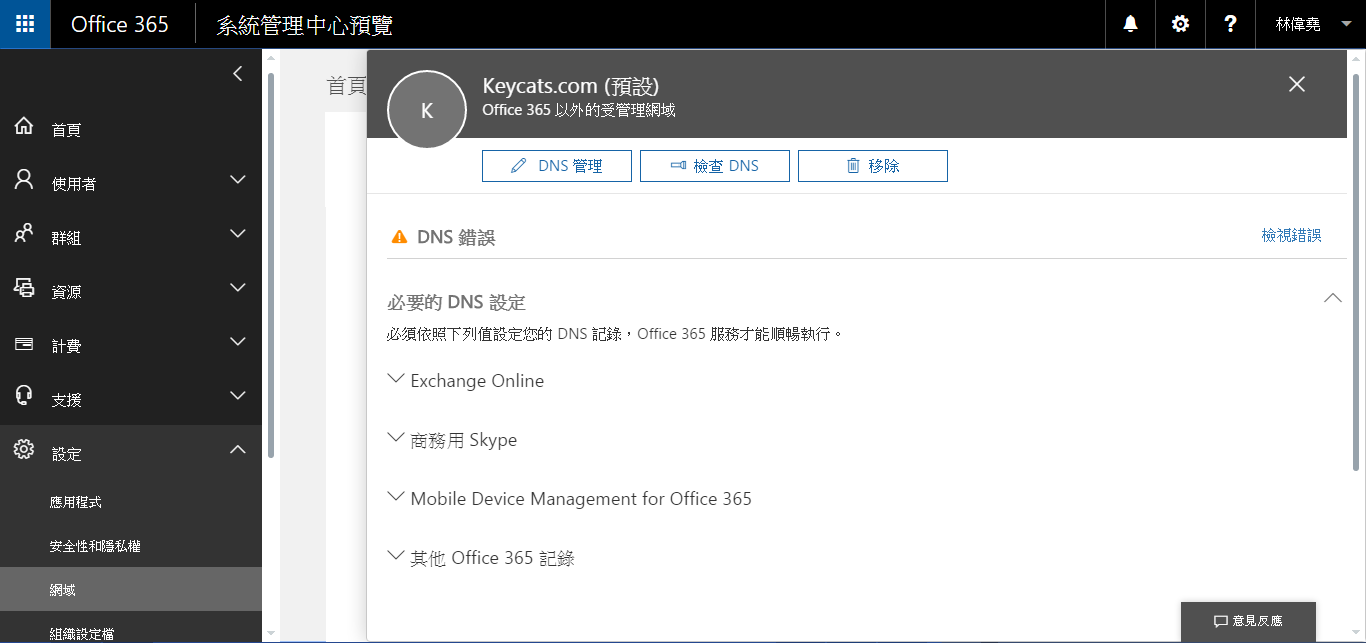Viewport: 1366px width, 643px height.
Task: Expand 其他 Office 365 記錄
Action: (481, 558)
